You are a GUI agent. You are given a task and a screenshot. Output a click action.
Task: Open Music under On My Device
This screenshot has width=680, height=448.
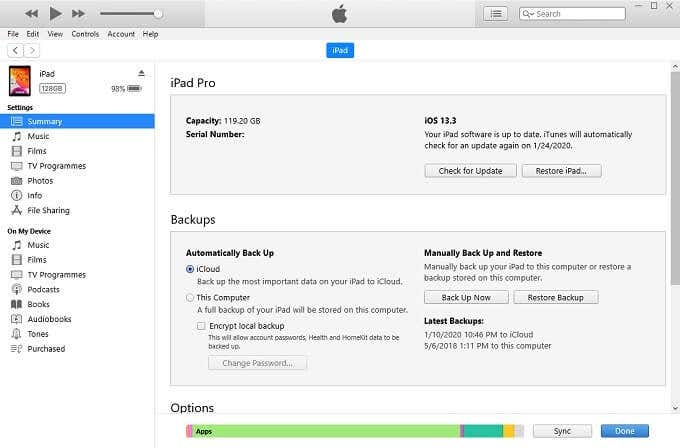point(38,245)
